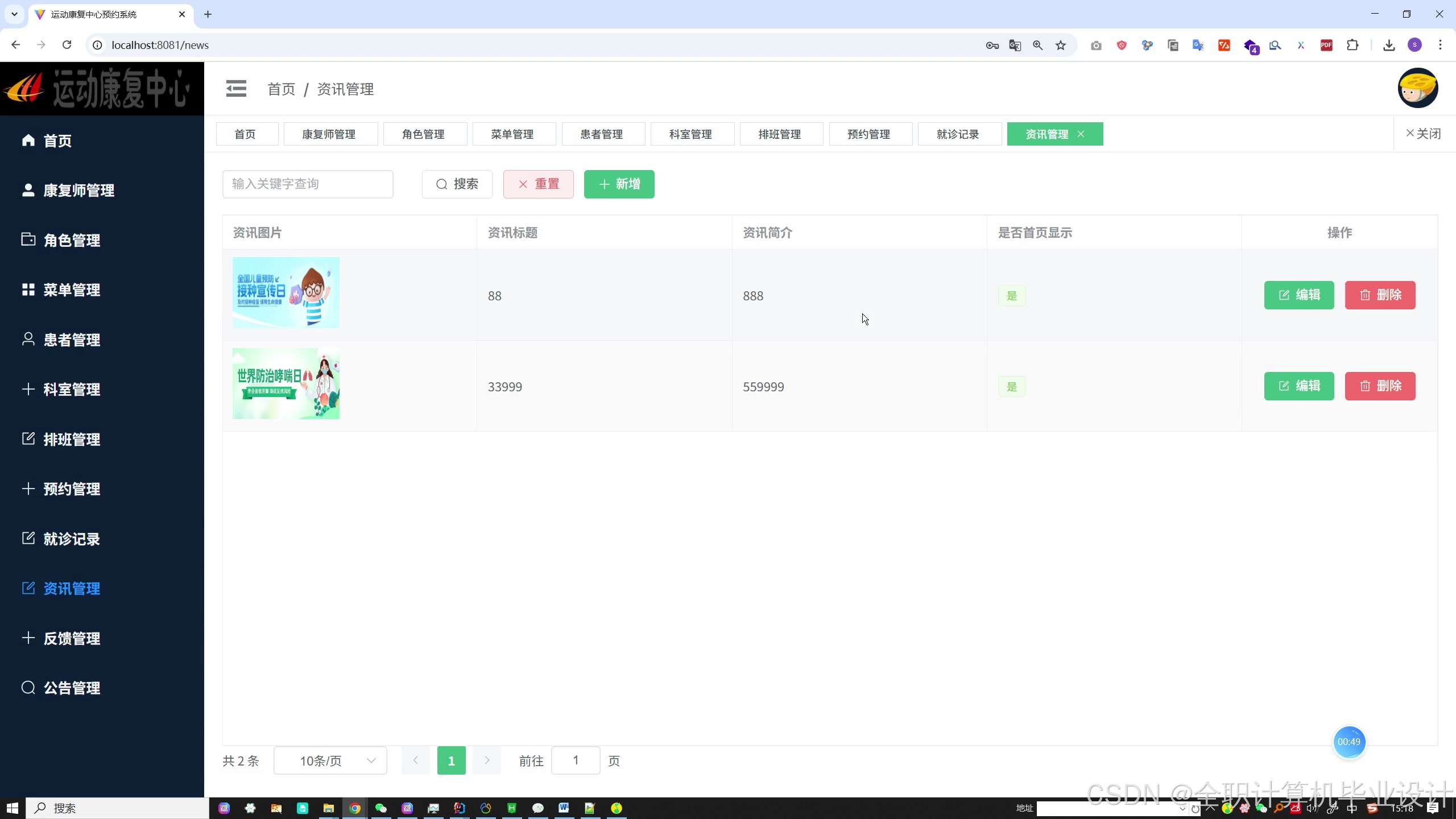Image resolution: width=1456 pixels, height=819 pixels.
Task: Click the 搜索 button with the magnifier icon
Action: pos(457,184)
